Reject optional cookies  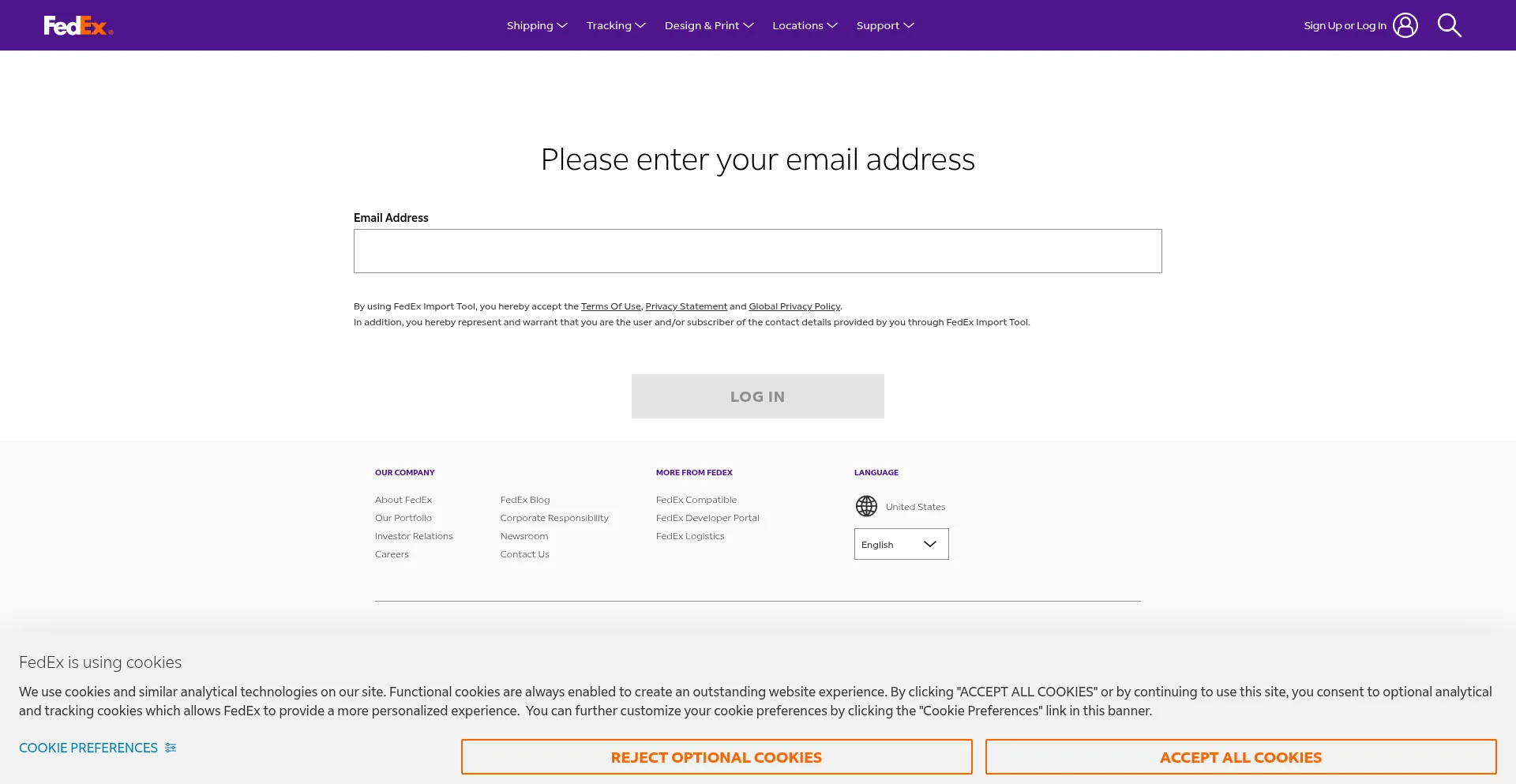(x=716, y=757)
